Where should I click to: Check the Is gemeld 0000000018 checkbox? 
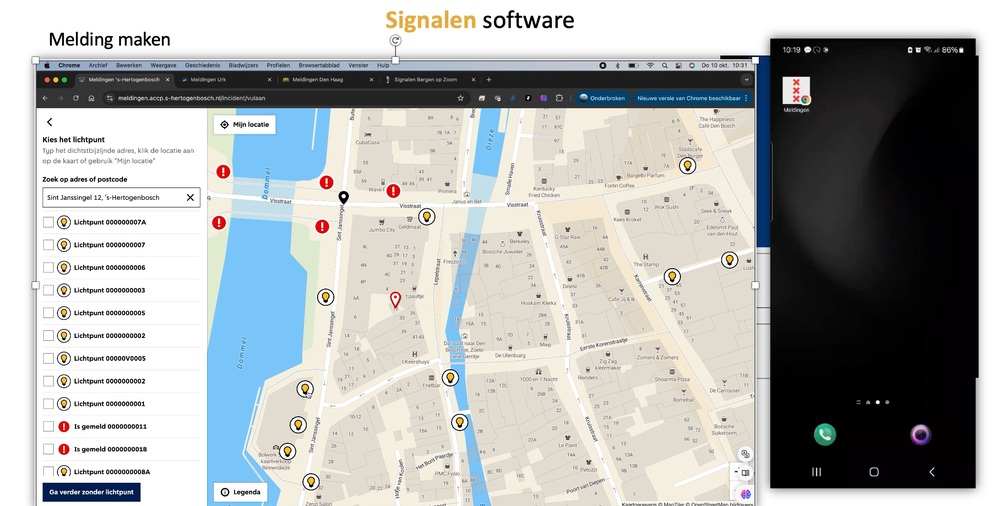(48, 449)
